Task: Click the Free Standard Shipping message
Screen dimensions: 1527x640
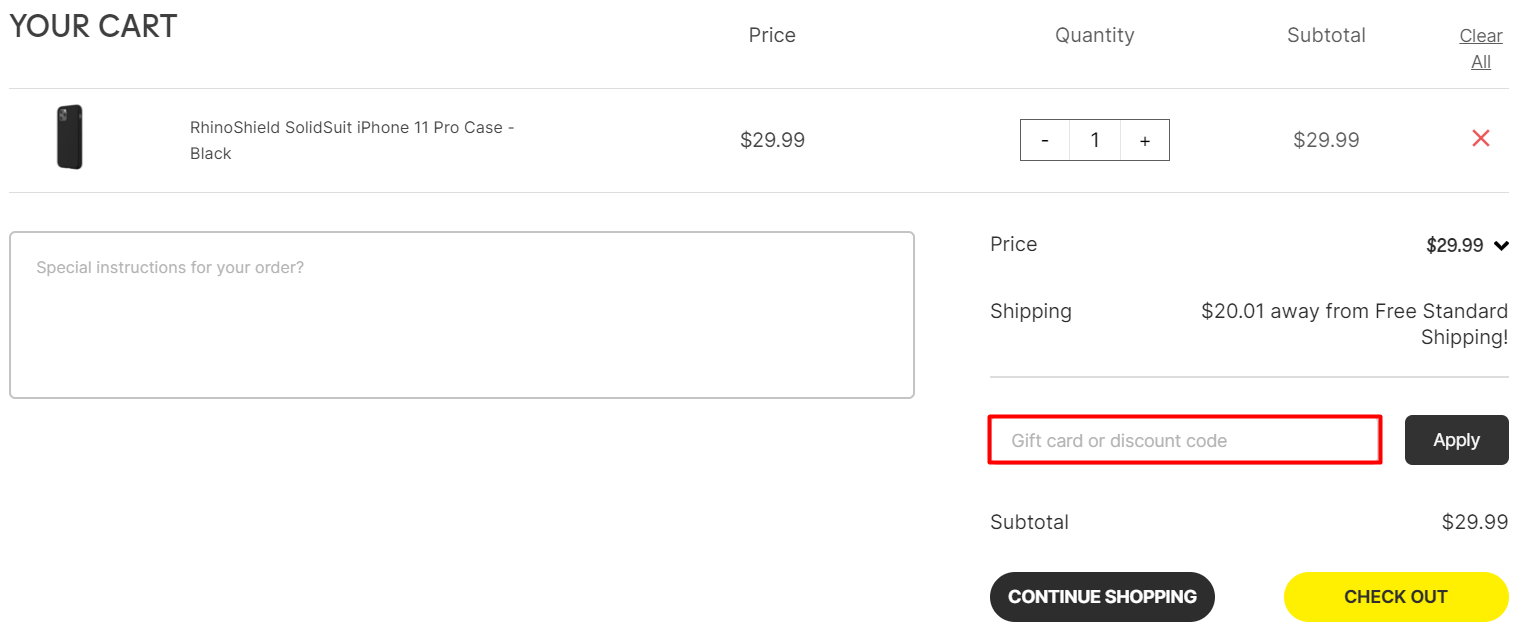Action: pyautogui.click(x=1354, y=324)
